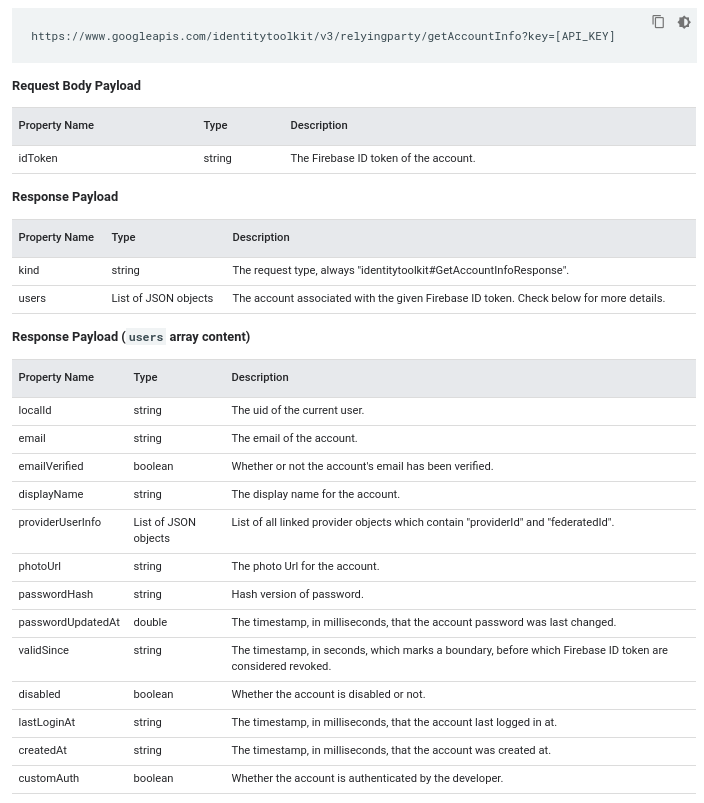
Task: Click the passwordUpdatedAt property name
Action: click(69, 622)
